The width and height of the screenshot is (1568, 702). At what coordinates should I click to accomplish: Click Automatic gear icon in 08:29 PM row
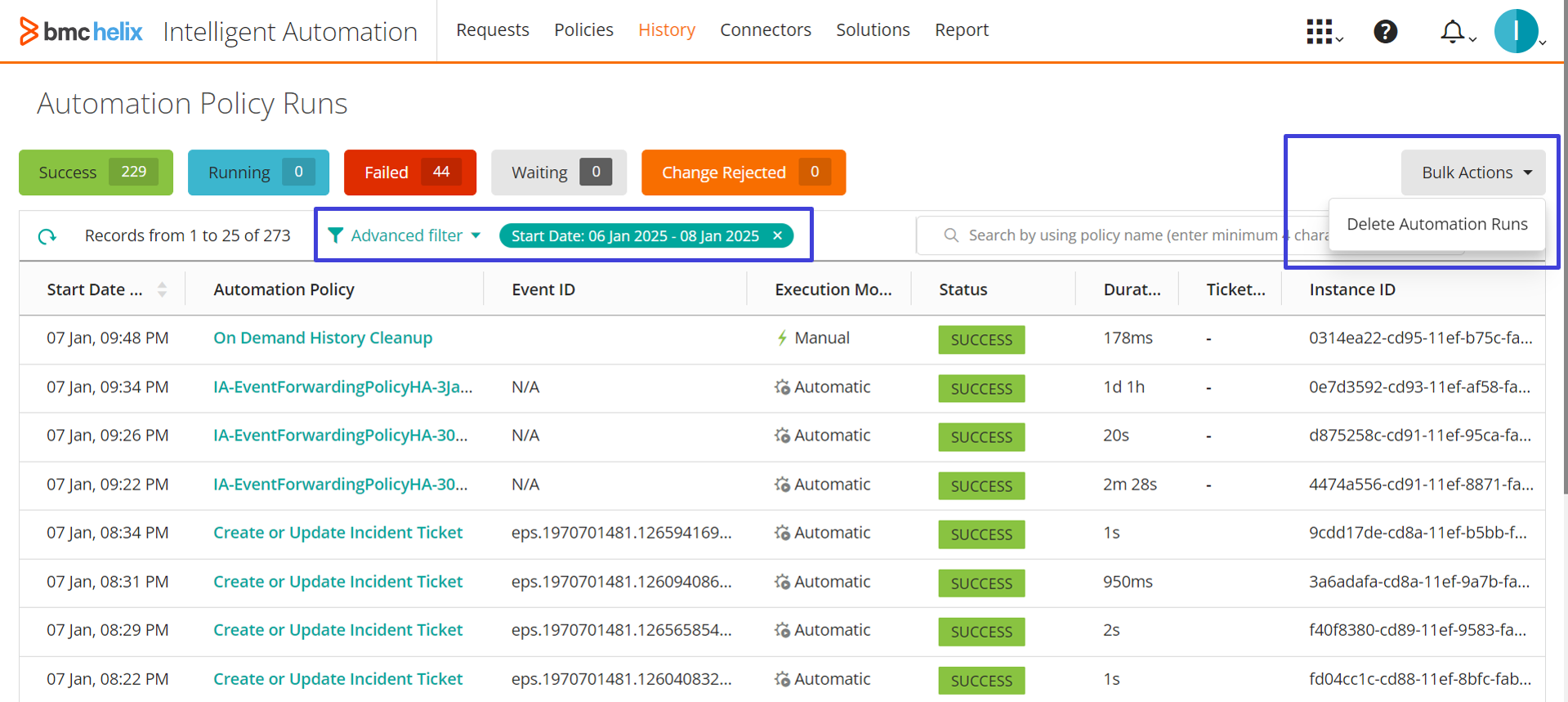(782, 630)
